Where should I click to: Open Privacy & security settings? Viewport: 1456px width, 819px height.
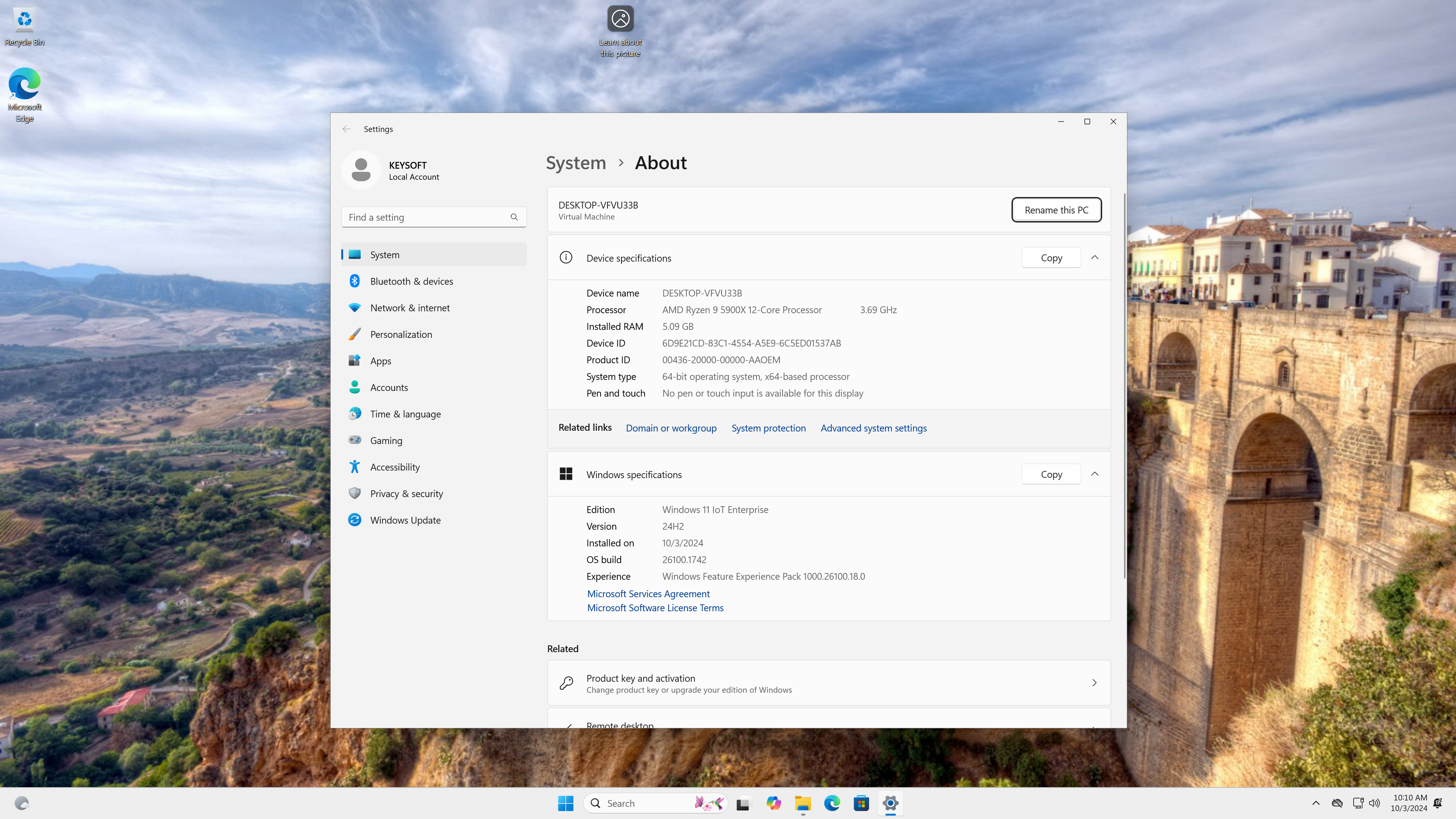click(433, 493)
